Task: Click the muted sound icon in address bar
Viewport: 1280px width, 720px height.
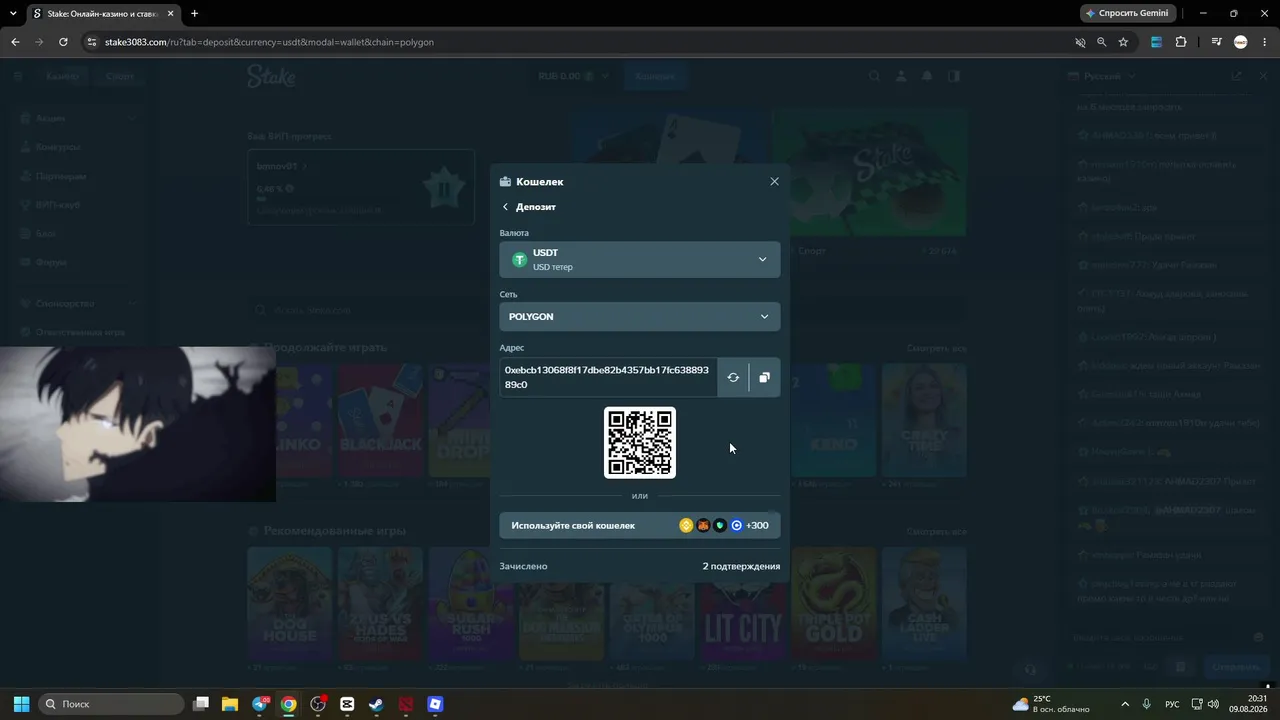Action: point(1080,42)
